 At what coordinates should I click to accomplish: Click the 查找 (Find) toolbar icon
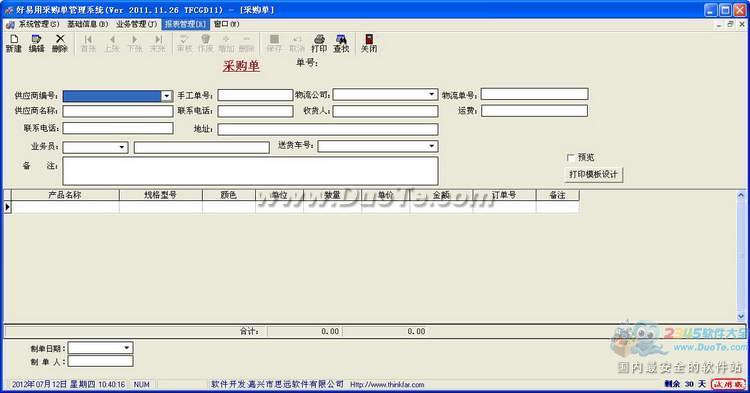(341, 43)
